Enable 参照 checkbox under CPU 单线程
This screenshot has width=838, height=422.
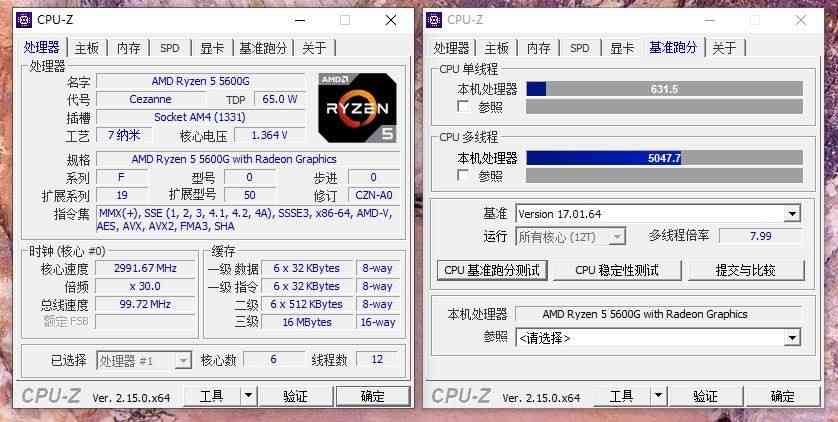(x=464, y=107)
